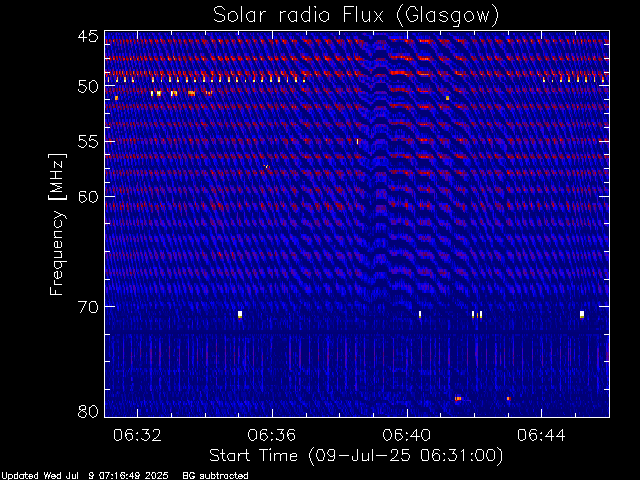This screenshot has height=480, width=640.
Task: Click the 'BG subtracted' footer text
Action: point(215,476)
